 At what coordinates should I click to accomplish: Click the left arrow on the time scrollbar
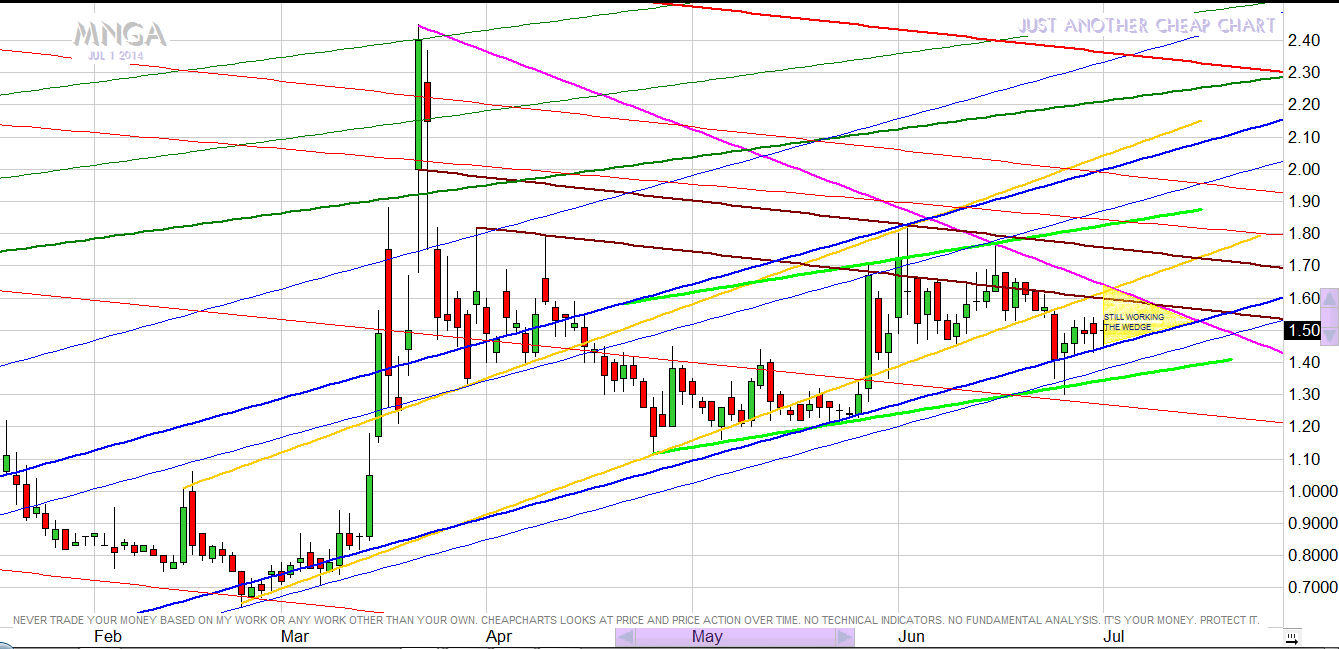[624, 637]
